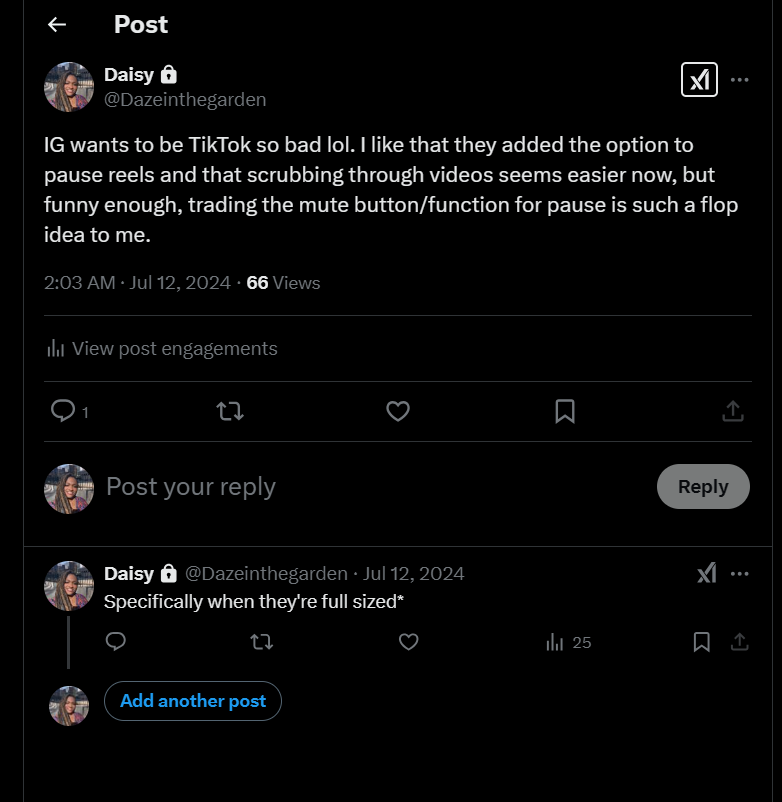The width and height of the screenshot is (782, 802).
Task: Like the main post
Action: coord(398,410)
